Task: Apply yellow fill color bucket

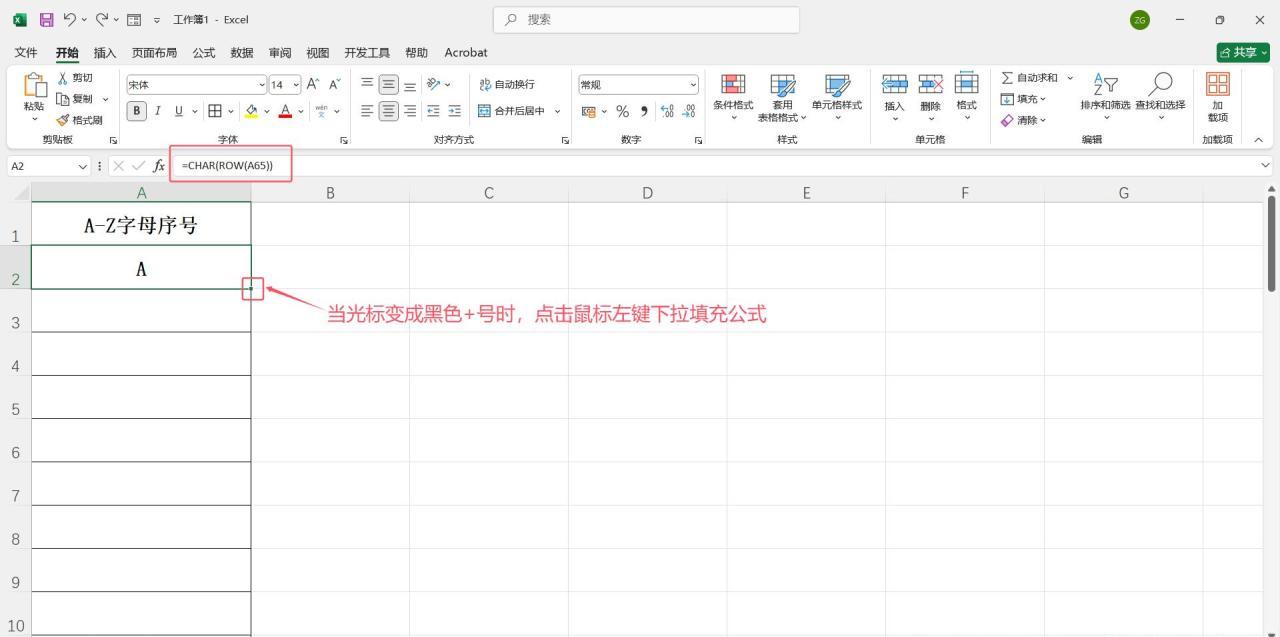Action: [x=252, y=111]
